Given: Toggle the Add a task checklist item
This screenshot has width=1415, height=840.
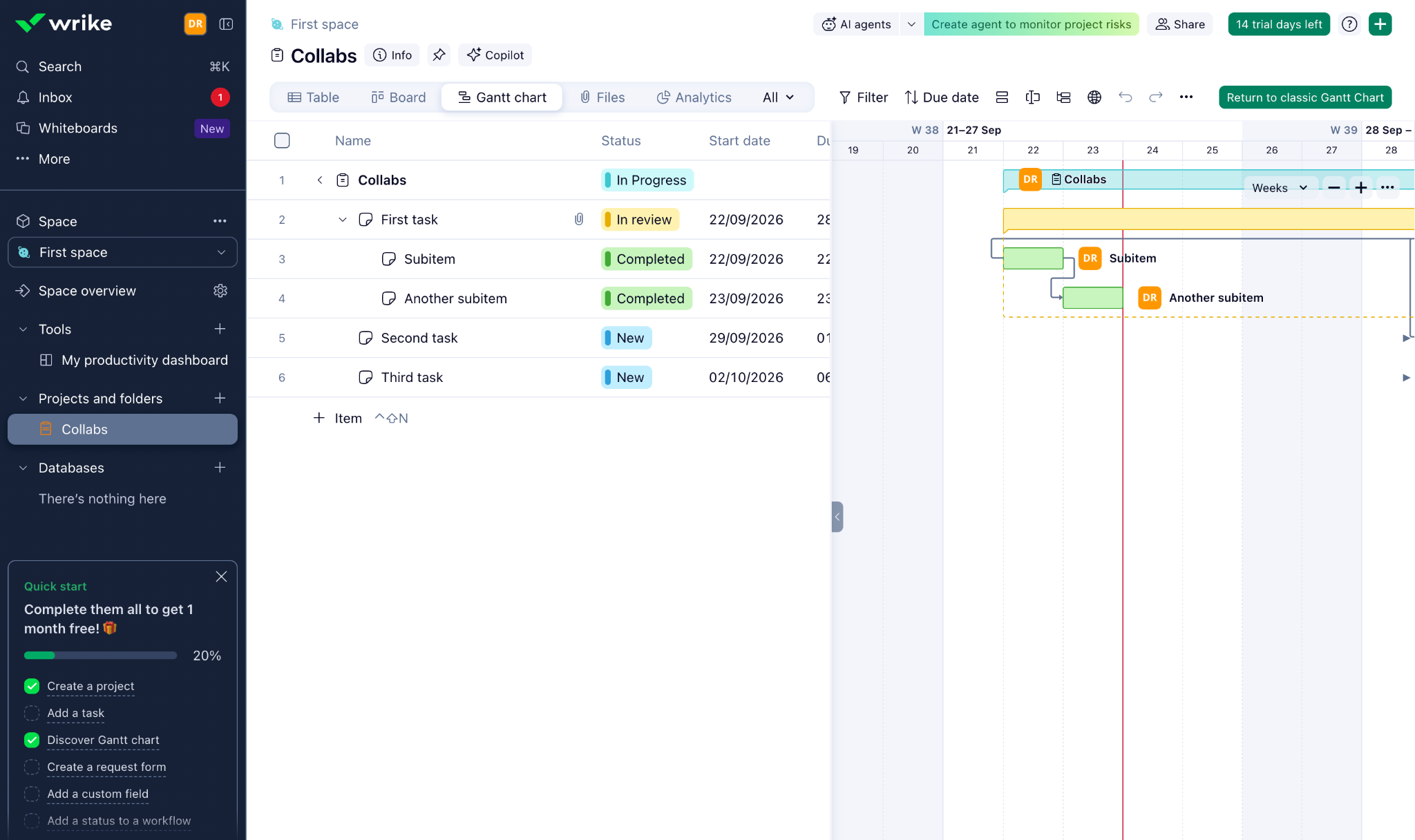Looking at the screenshot, I should (32, 713).
